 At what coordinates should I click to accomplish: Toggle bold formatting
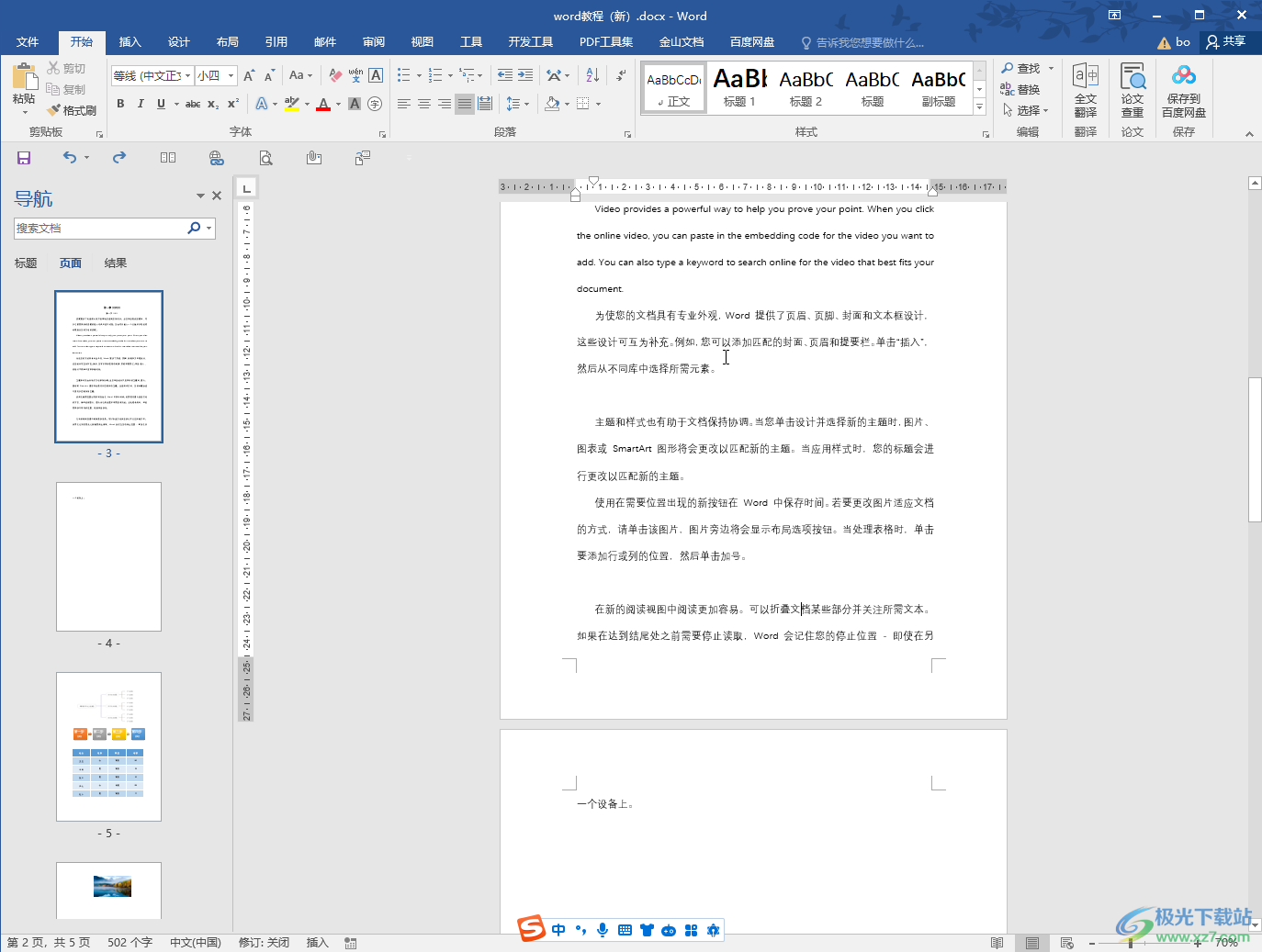(x=120, y=104)
